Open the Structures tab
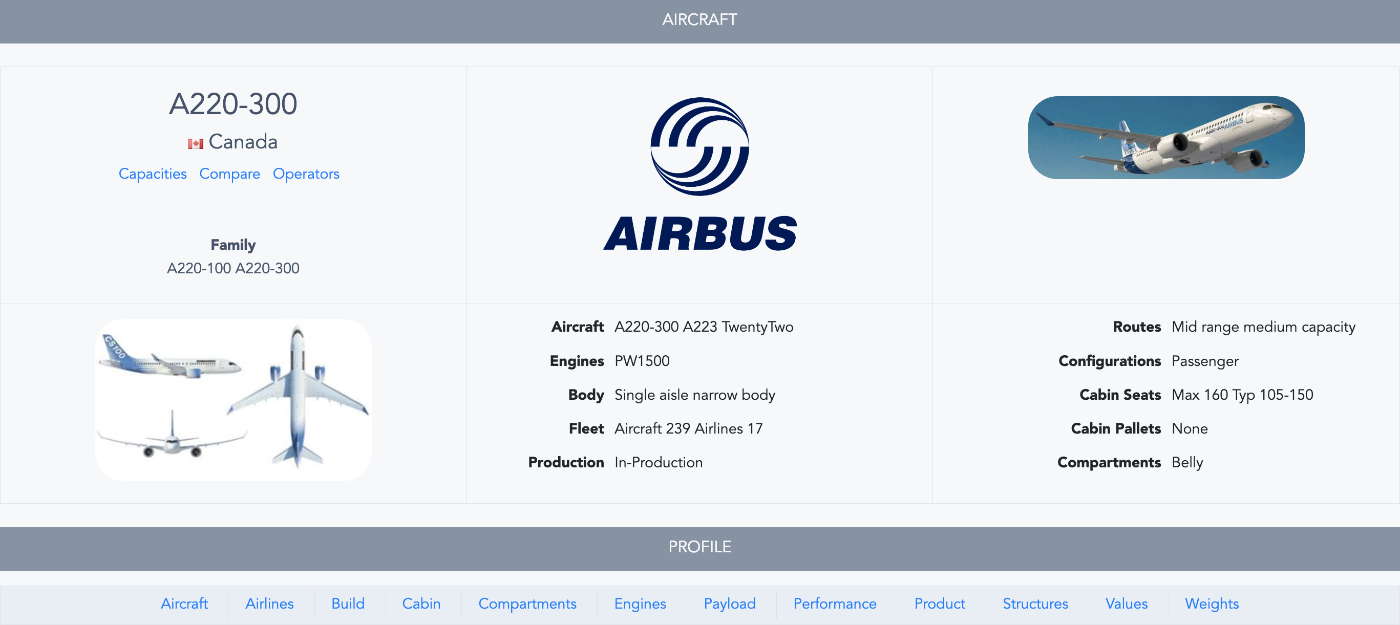Image resolution: width=1400 pixels, height=625 pixels. coord(1035,604)
